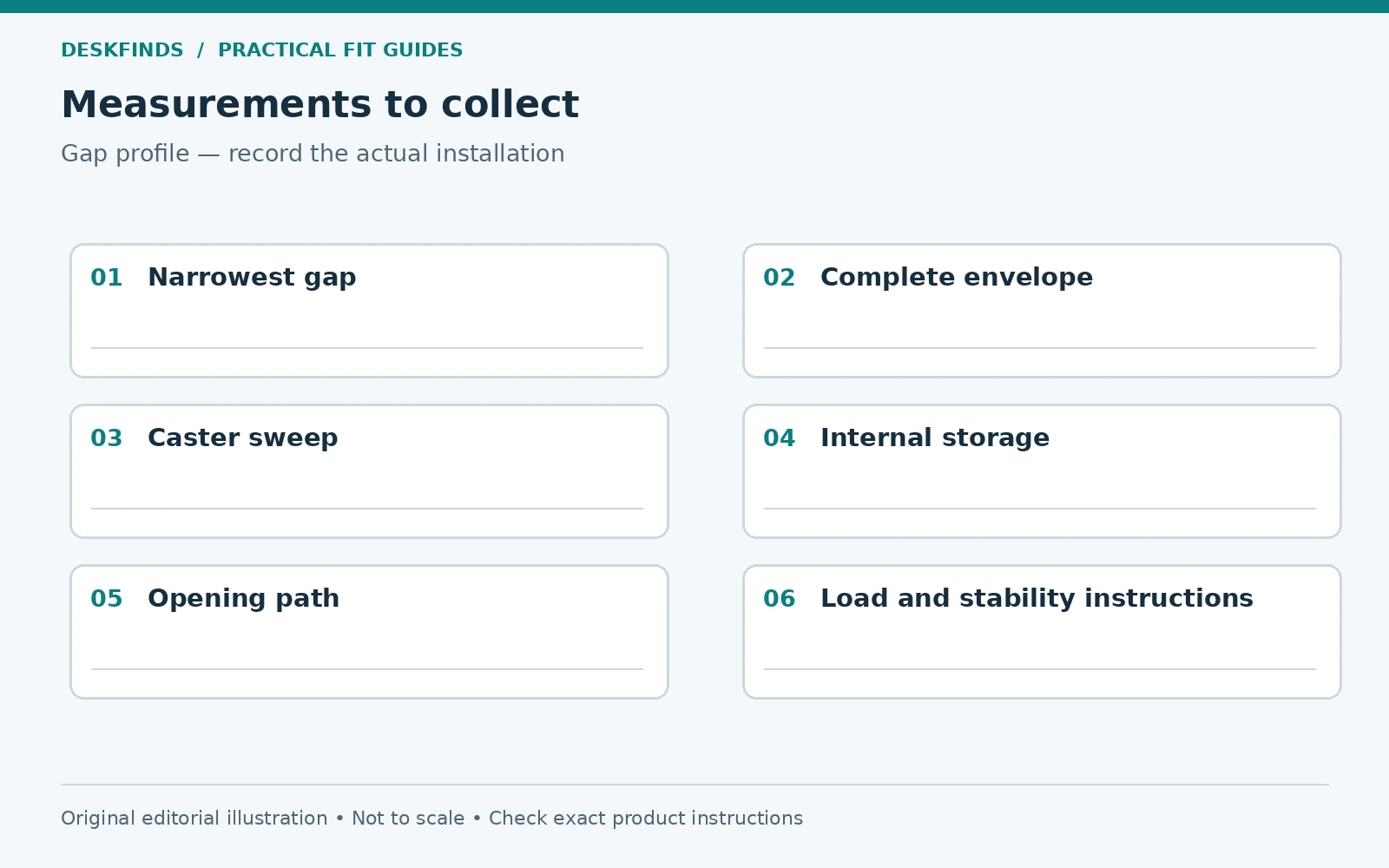Click the 03 number badge
The height and width of the screenshot is (868, 1389).
(x=107, y=438)
